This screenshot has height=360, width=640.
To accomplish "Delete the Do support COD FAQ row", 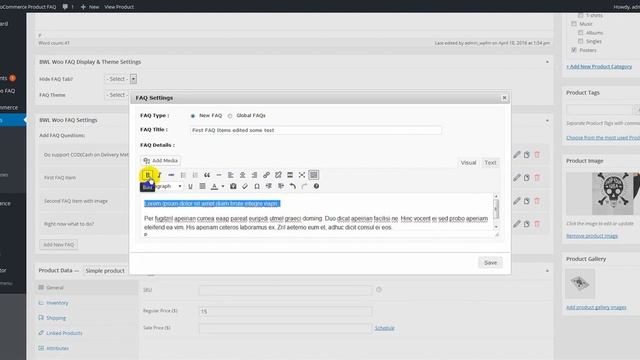I will (x=537, y=155).
